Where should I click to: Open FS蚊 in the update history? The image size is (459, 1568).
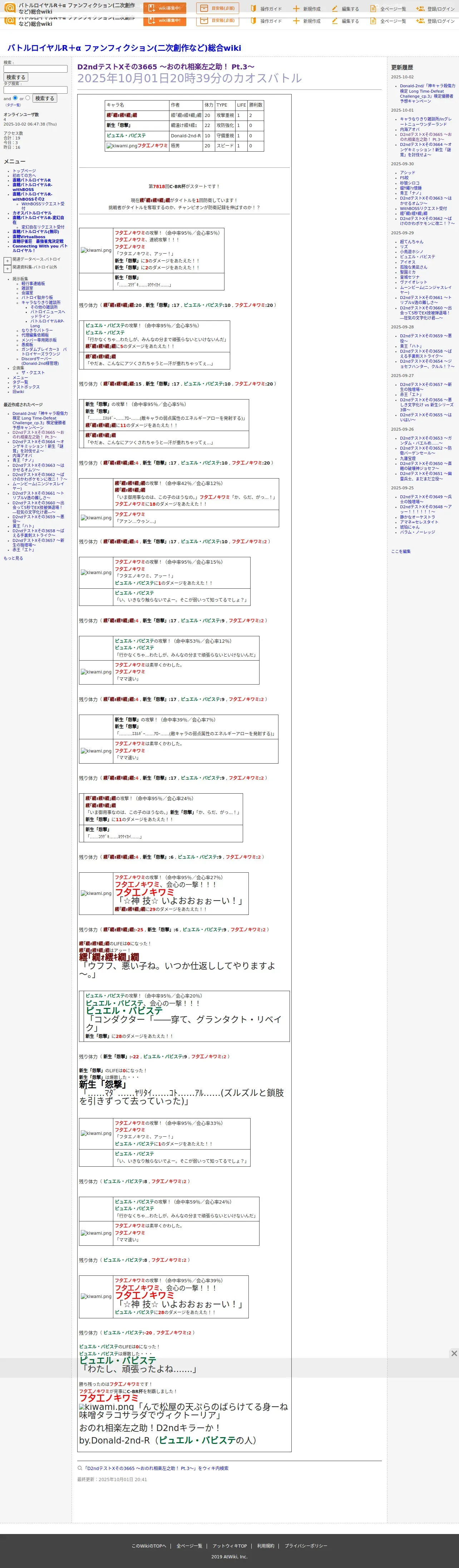(404, 178)
